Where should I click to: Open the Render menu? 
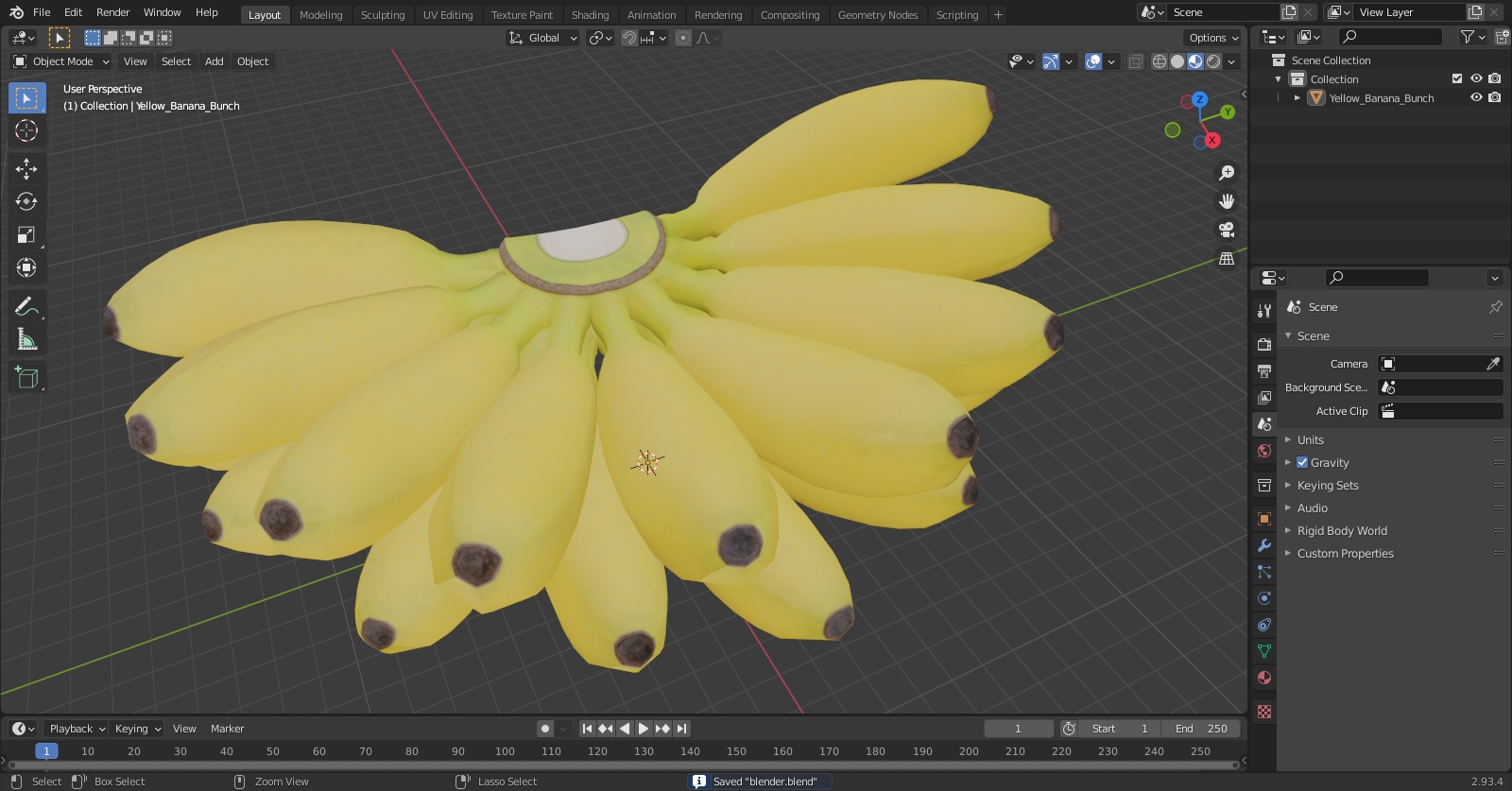112,12
